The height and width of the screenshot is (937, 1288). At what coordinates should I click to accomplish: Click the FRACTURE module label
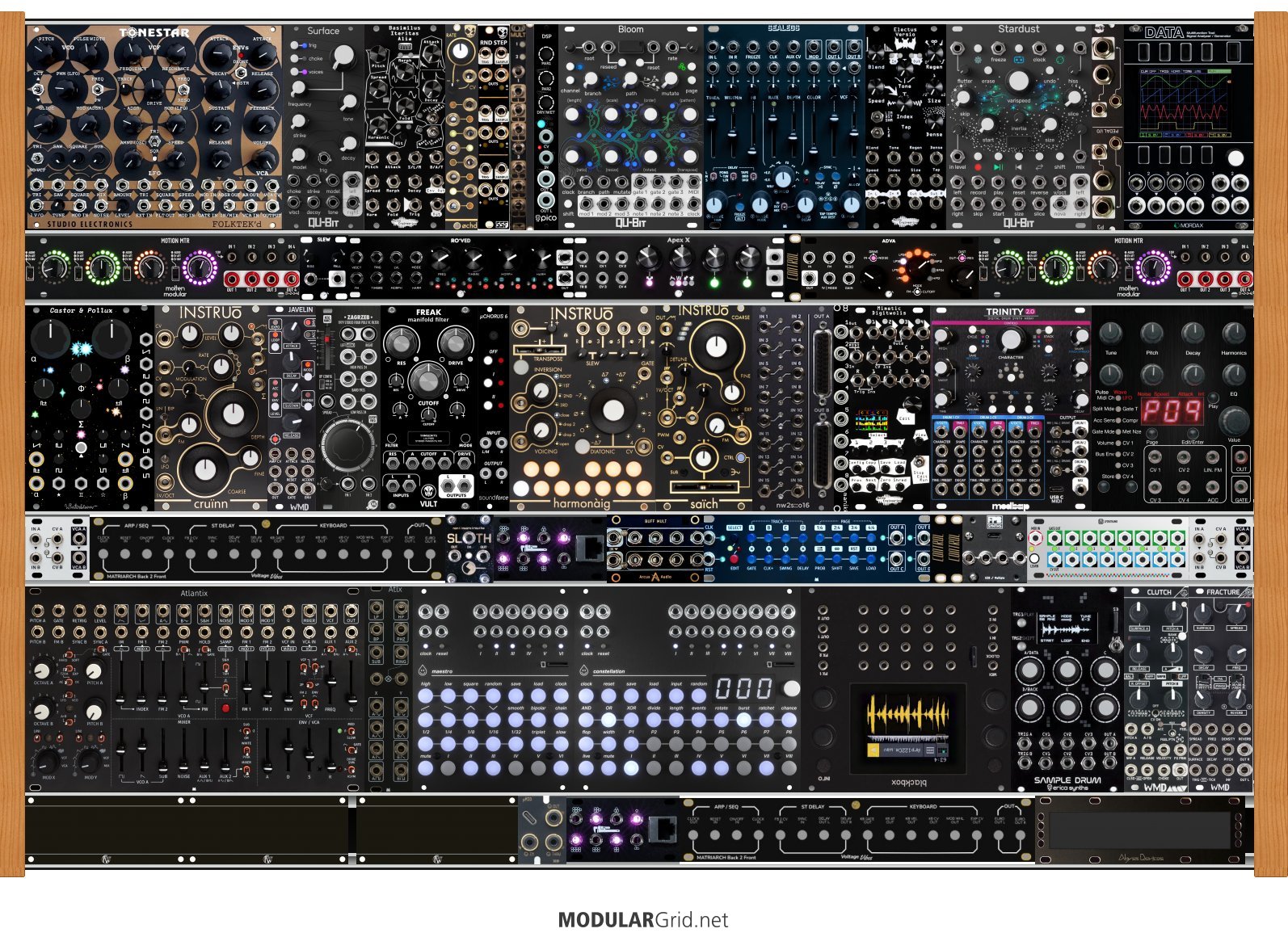click(x=1223, y=592)
